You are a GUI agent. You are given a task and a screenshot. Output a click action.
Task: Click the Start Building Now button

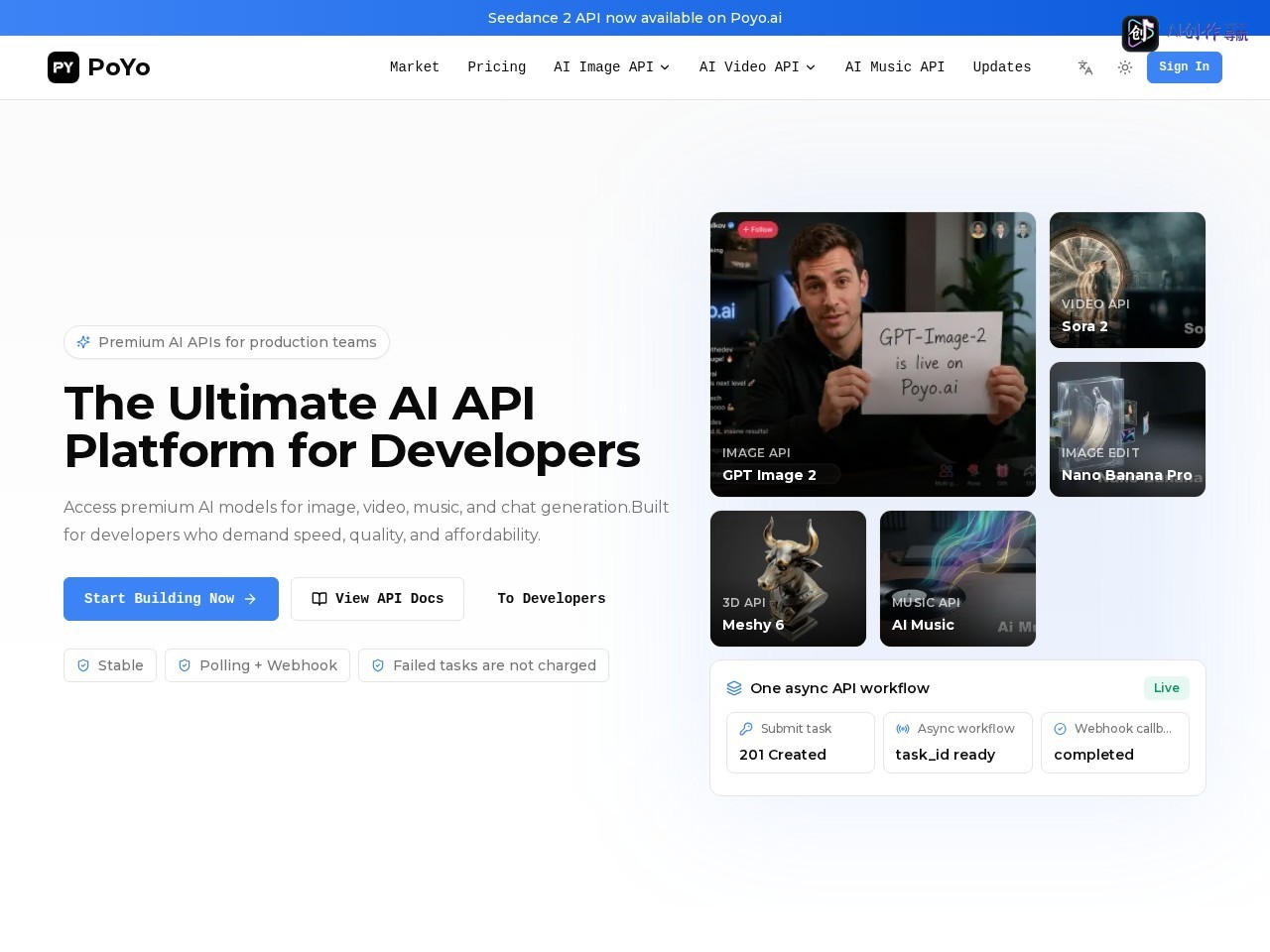click(171, 599)
